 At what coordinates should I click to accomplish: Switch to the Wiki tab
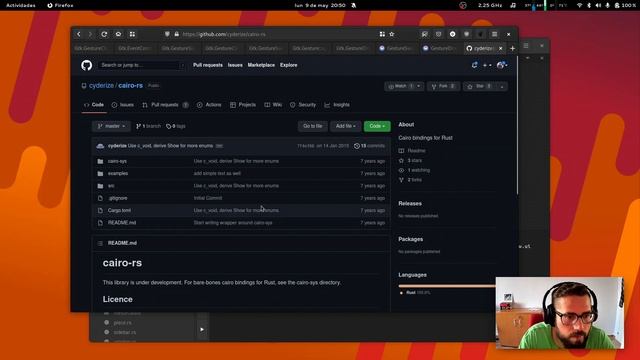coord(273,105)
